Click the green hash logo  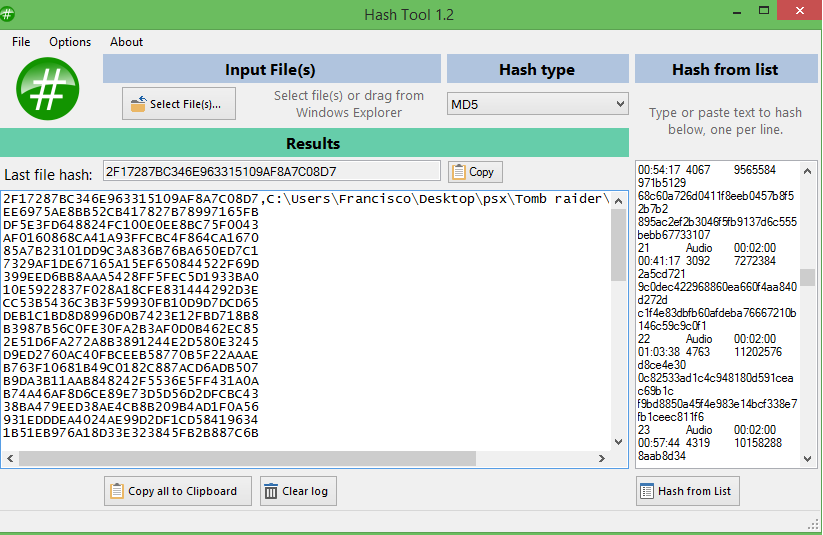pyautogui.click(x=48, y=89)
